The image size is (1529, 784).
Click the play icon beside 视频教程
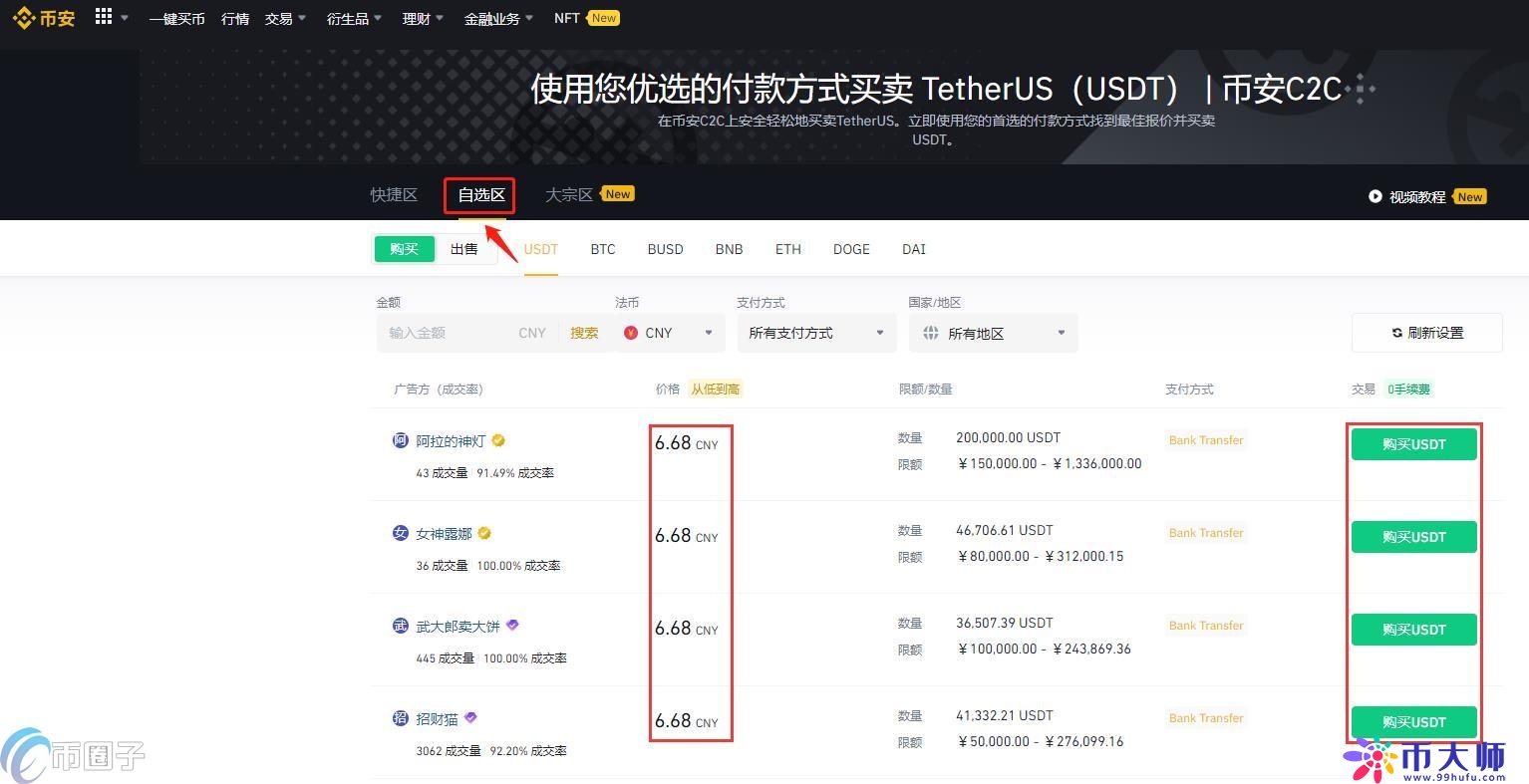coord(1376,196)
